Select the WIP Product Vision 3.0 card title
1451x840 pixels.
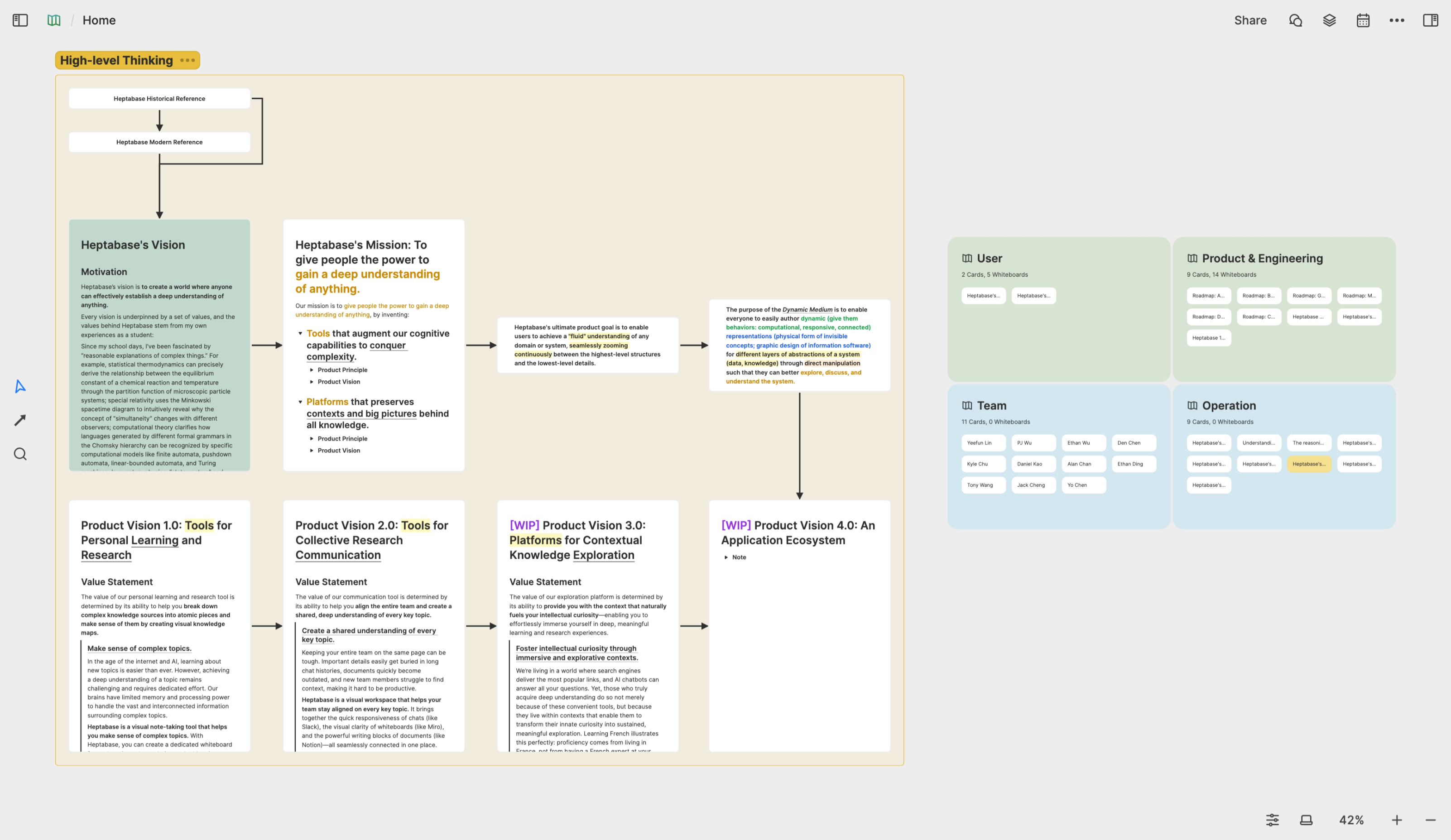(577, 540)
